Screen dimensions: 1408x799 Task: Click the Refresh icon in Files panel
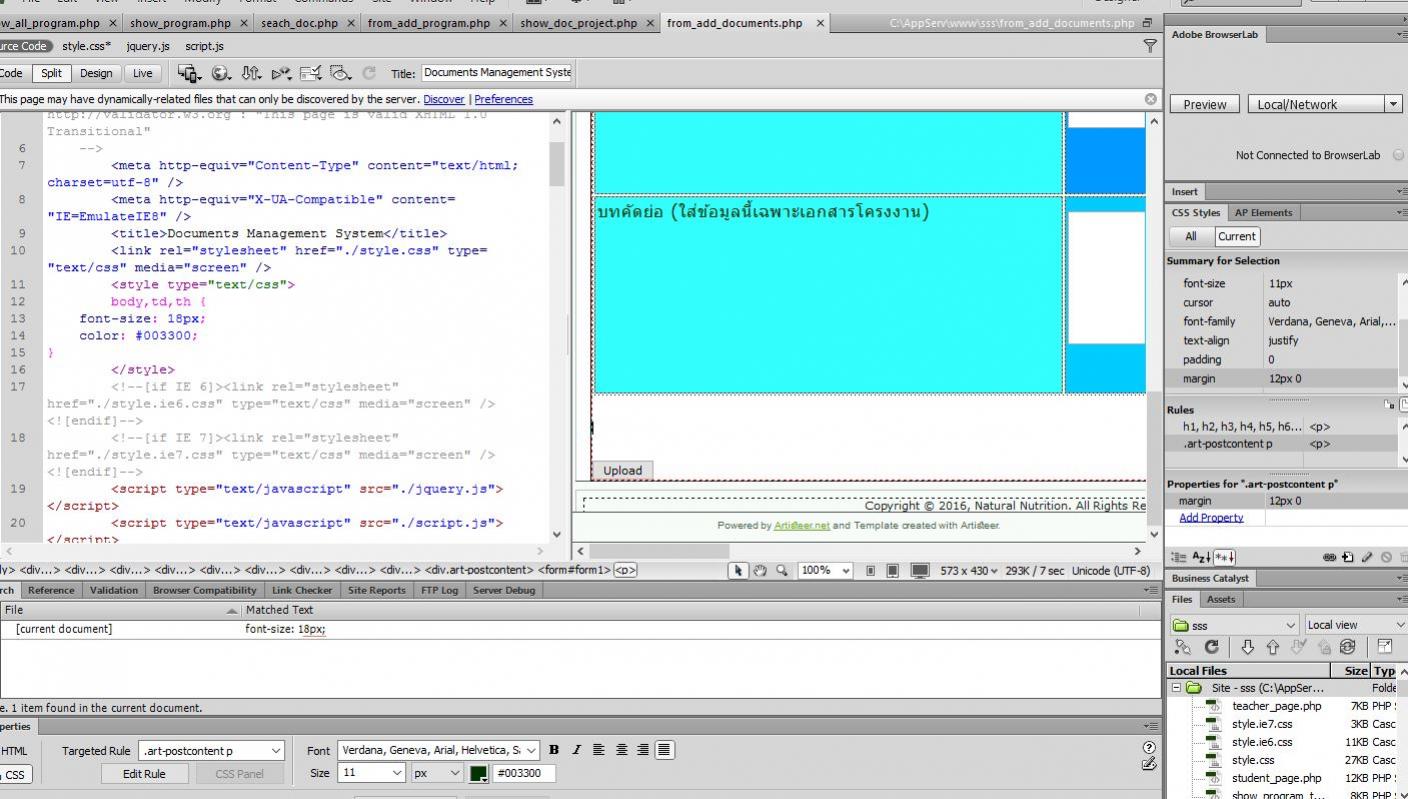pyautogui.click(x=1212, y=647)
